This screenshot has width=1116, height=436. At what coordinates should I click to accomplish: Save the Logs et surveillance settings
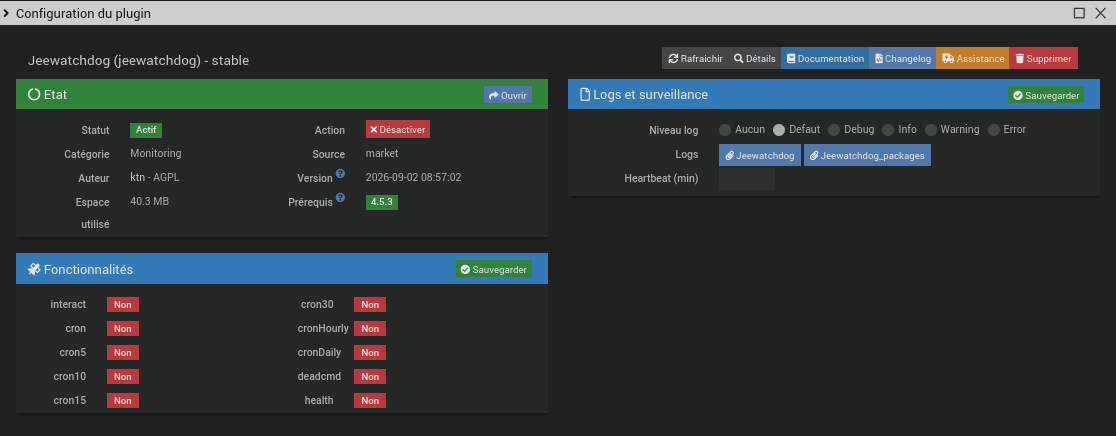click(1046, 95)
